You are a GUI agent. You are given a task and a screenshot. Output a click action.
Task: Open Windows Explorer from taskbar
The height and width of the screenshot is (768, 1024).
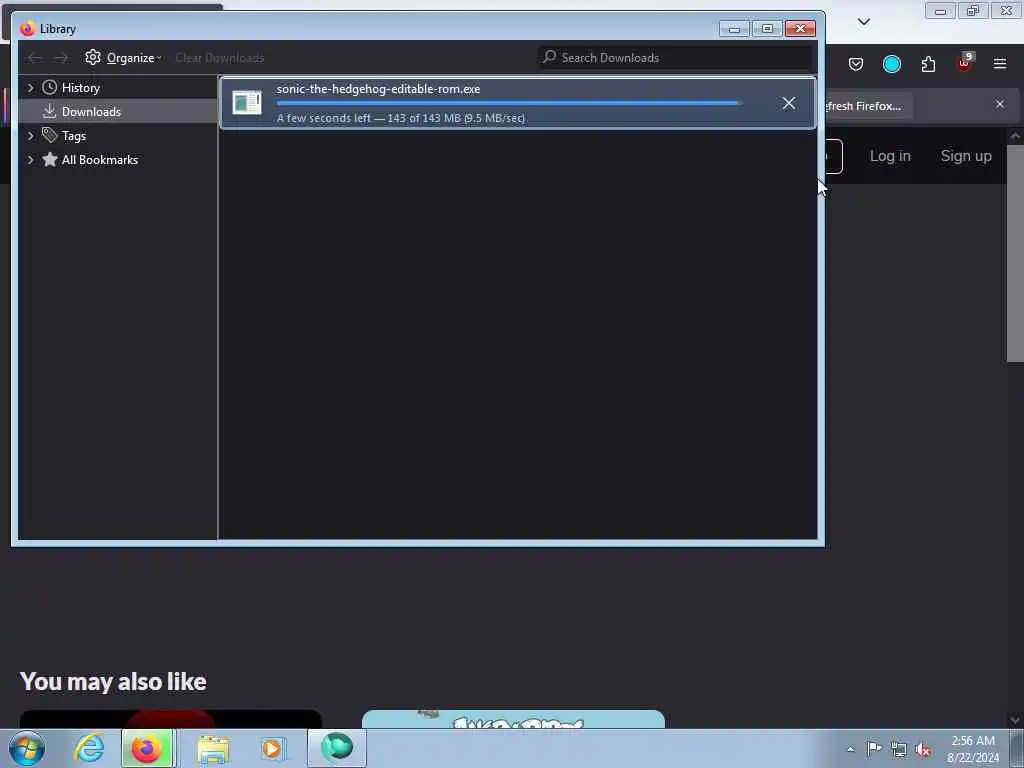(214, 749)
